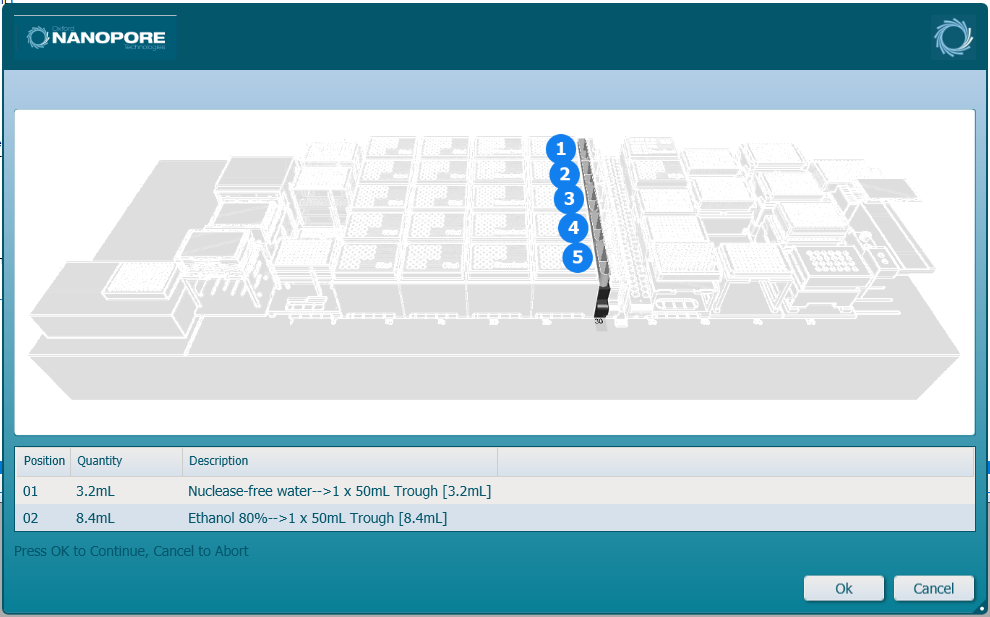Select trough position marker 5

click(577, 258)
